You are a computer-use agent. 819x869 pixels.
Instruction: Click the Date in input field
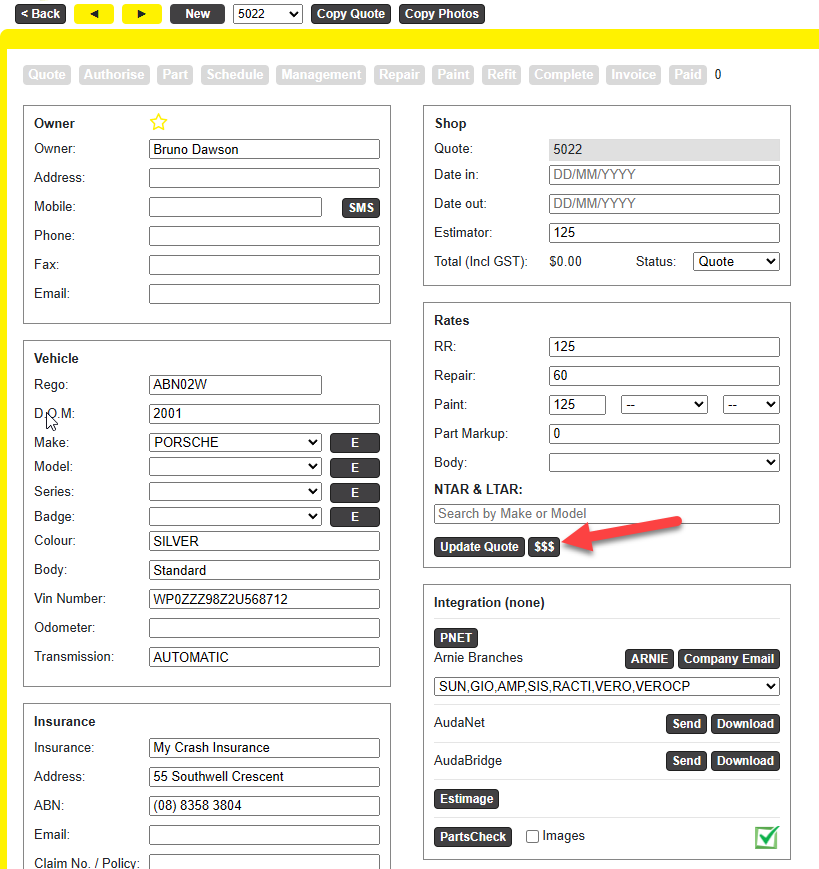click(x=664, y=175)
